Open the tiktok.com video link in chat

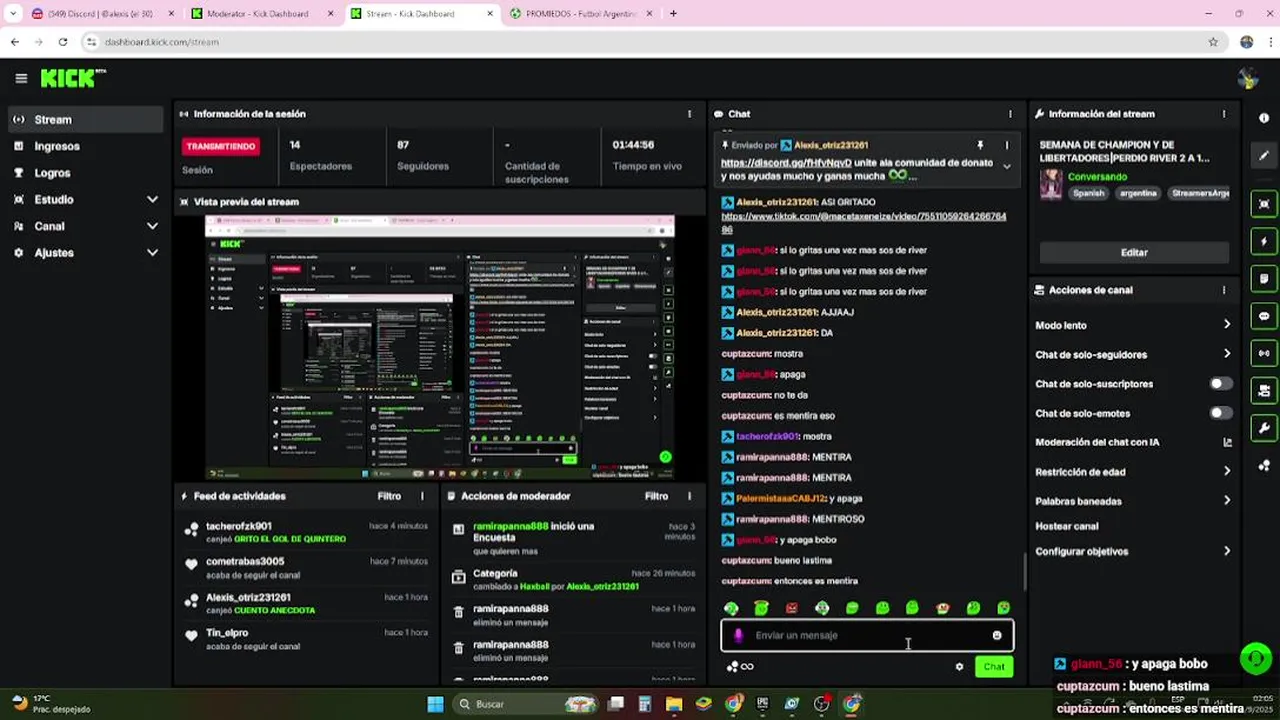tap(863, 222)
